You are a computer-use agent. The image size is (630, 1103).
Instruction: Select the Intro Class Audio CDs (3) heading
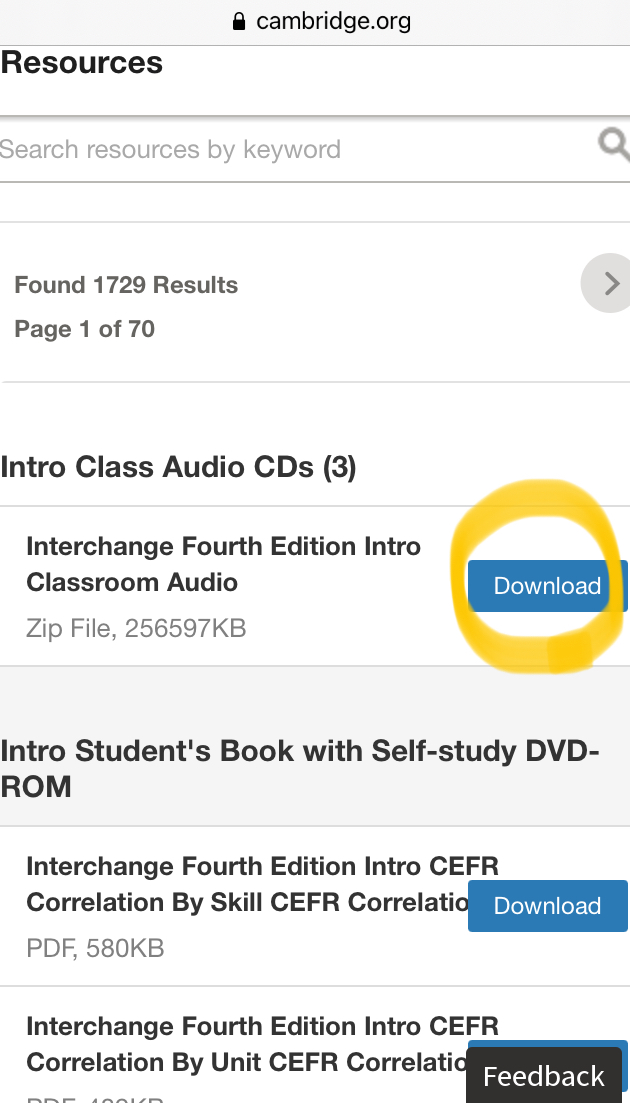pos(179,467)
